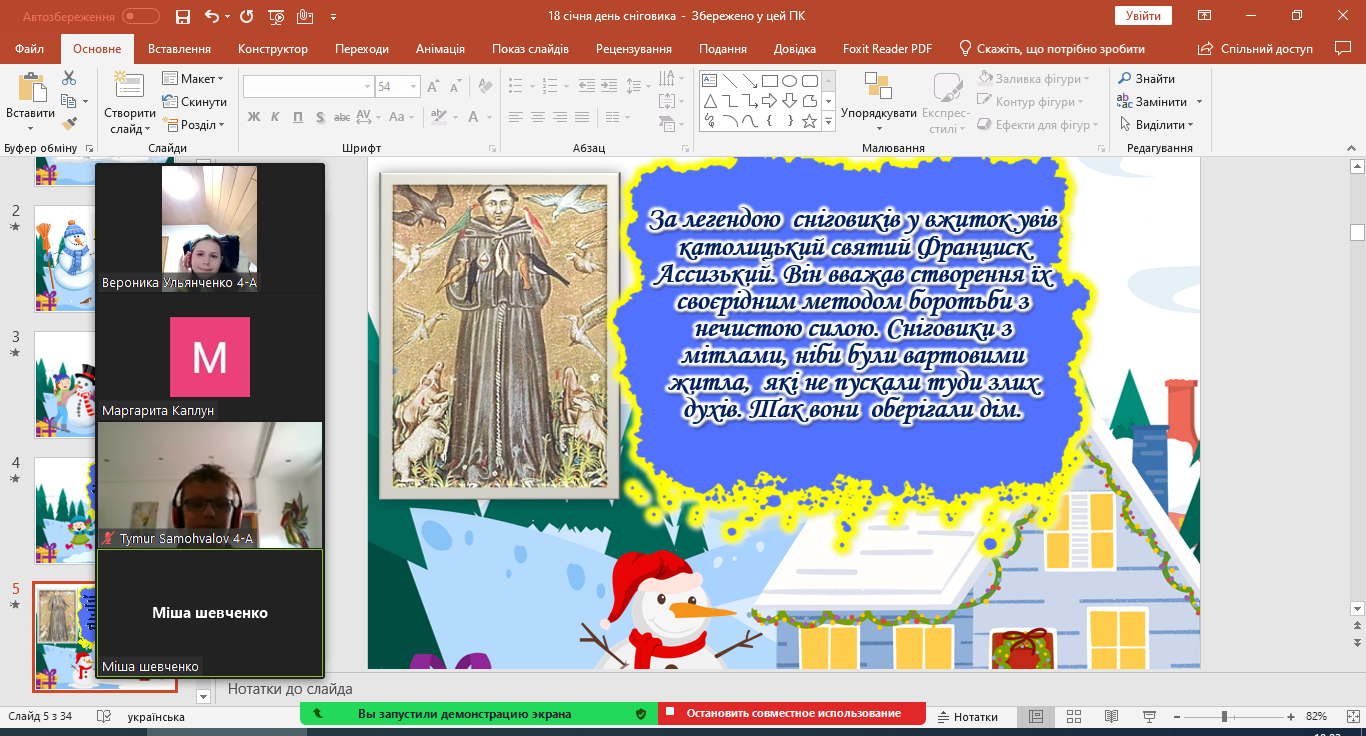
Task: Click the zoom slider handle in status bar
Action: (1224, 716)
